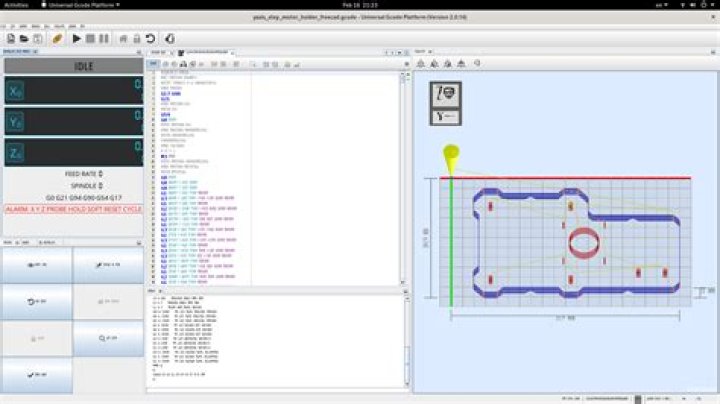The width and height of the screenshot is (720, 404).
Task: Home the machine via toolbar house icon
Action: click(123, 39)
